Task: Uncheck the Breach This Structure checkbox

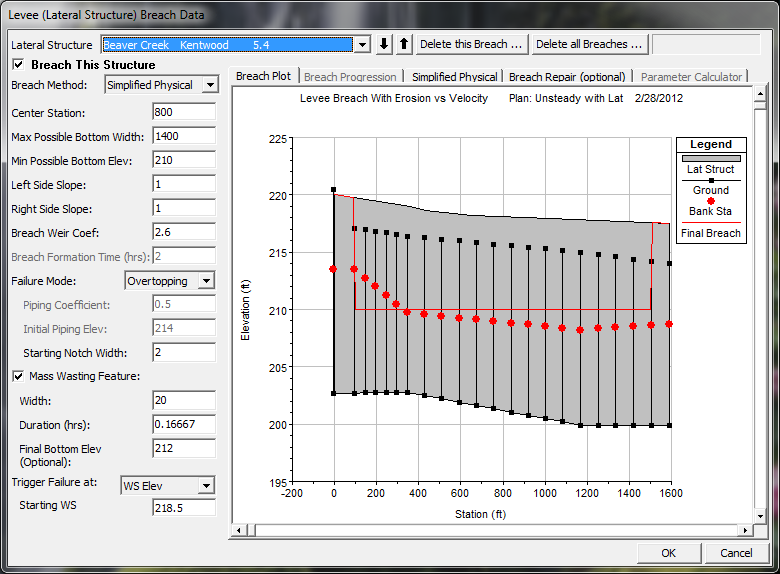Action: coord(19,65)
